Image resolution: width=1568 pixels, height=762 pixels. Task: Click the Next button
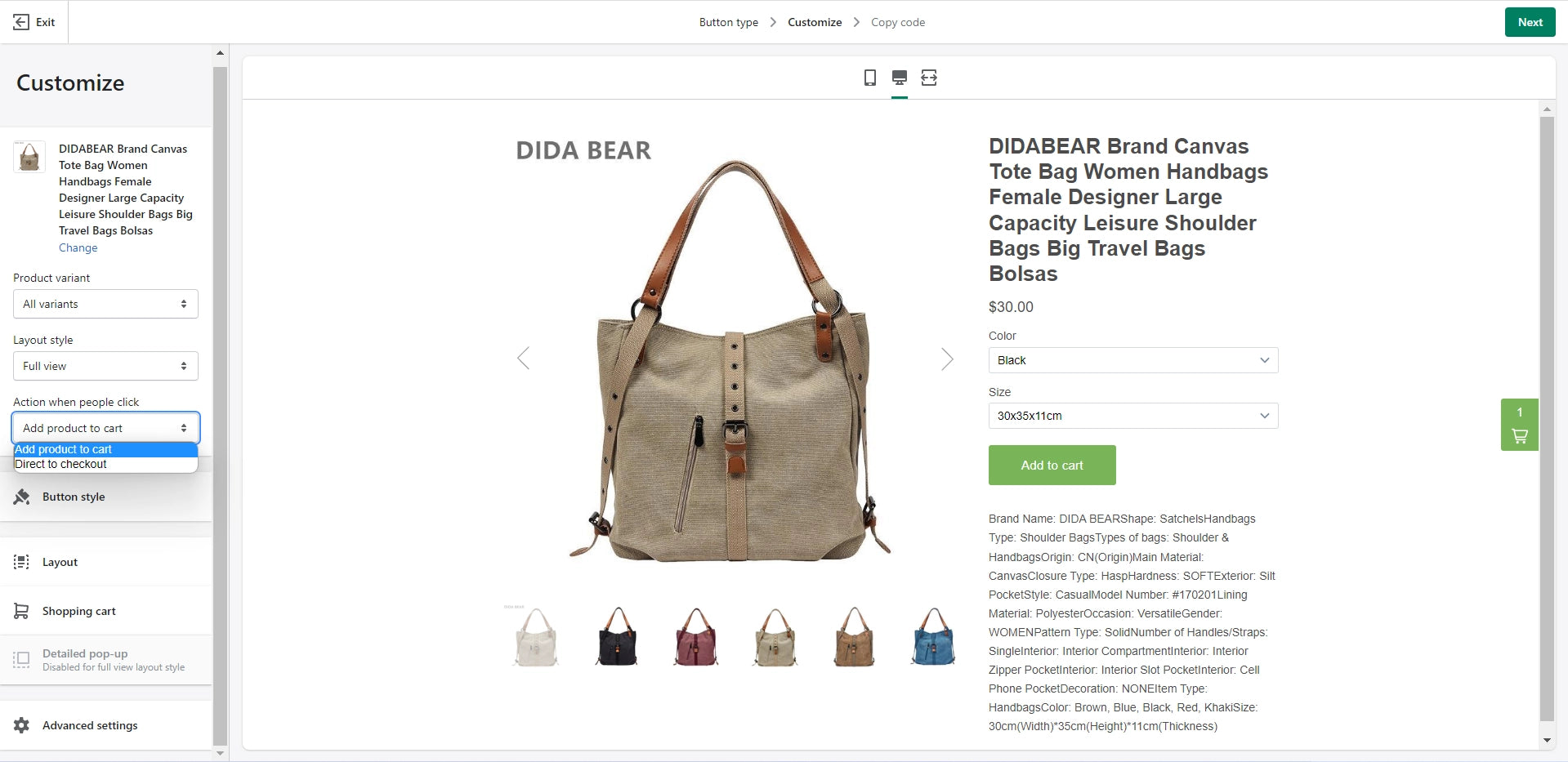[1530, 22]
